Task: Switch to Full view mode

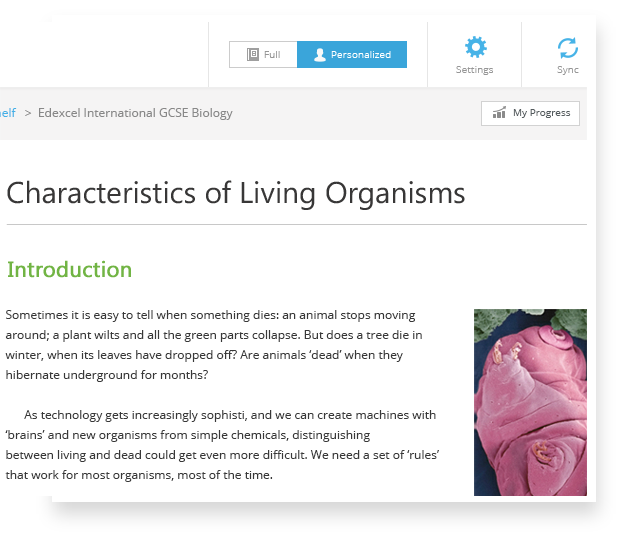Action: tap(263, 55)
